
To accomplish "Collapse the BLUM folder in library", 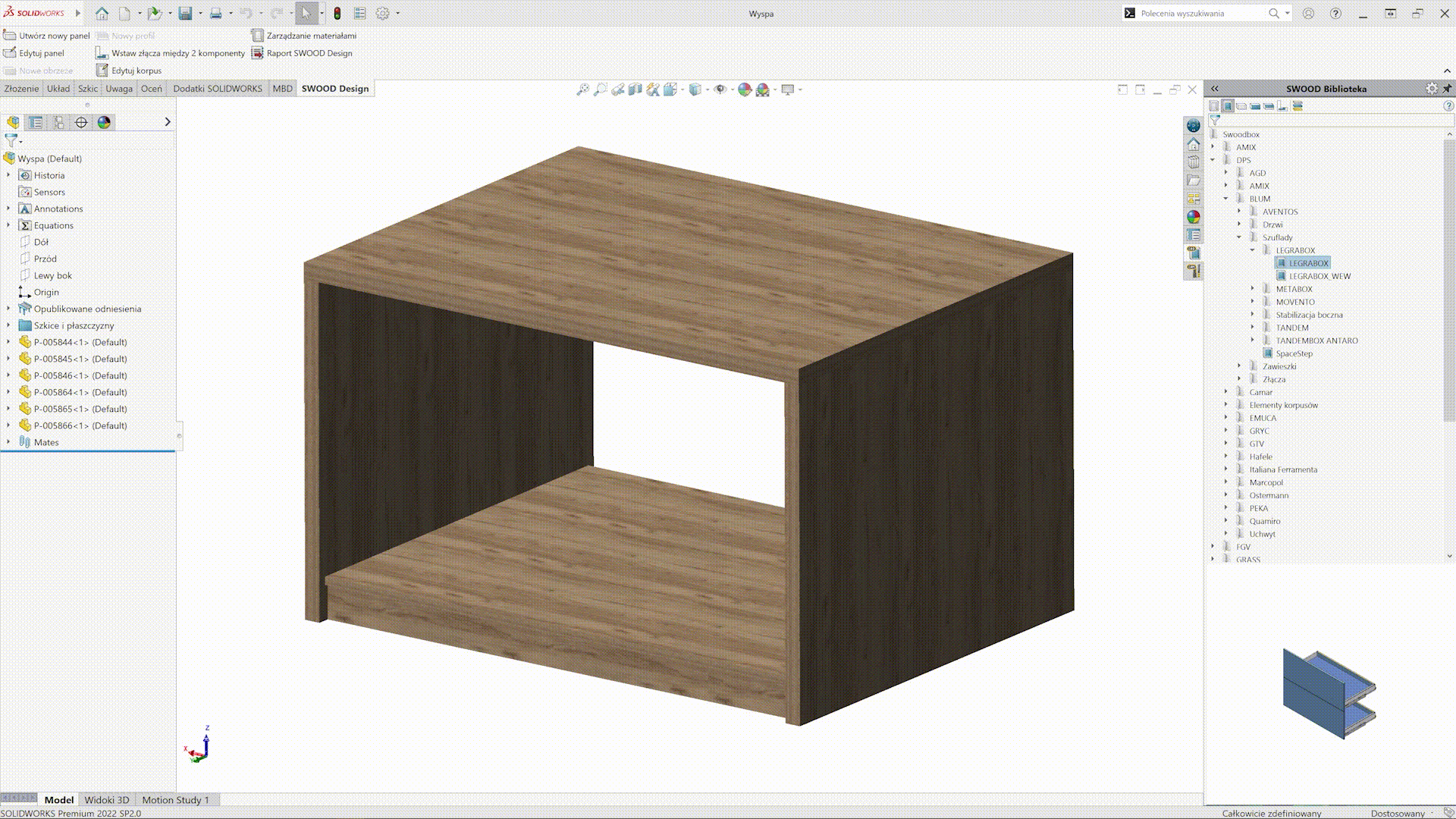I will (1225, 199).
